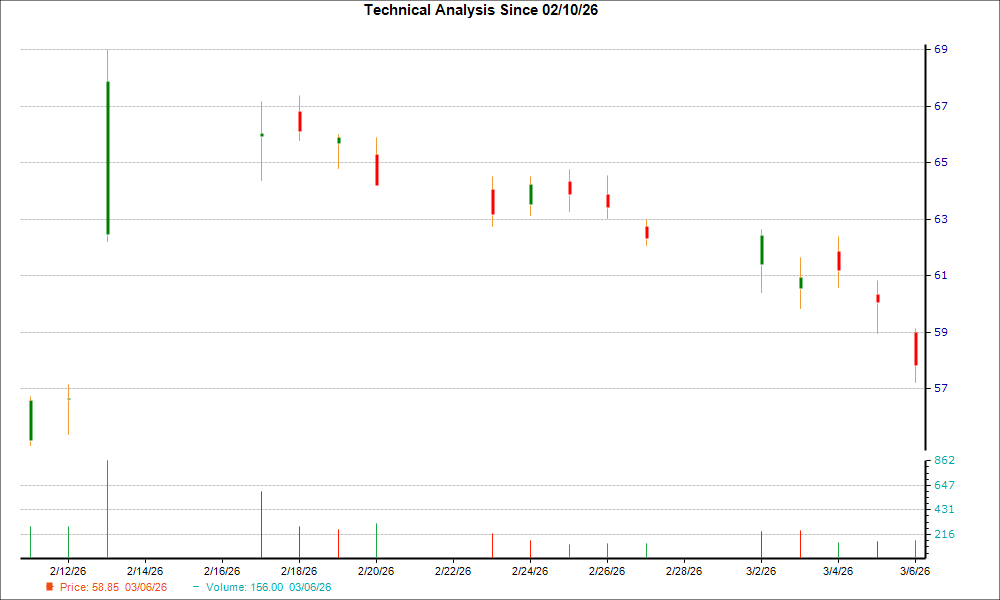Click the cyan Volume legend dash marker

point(196,588)
